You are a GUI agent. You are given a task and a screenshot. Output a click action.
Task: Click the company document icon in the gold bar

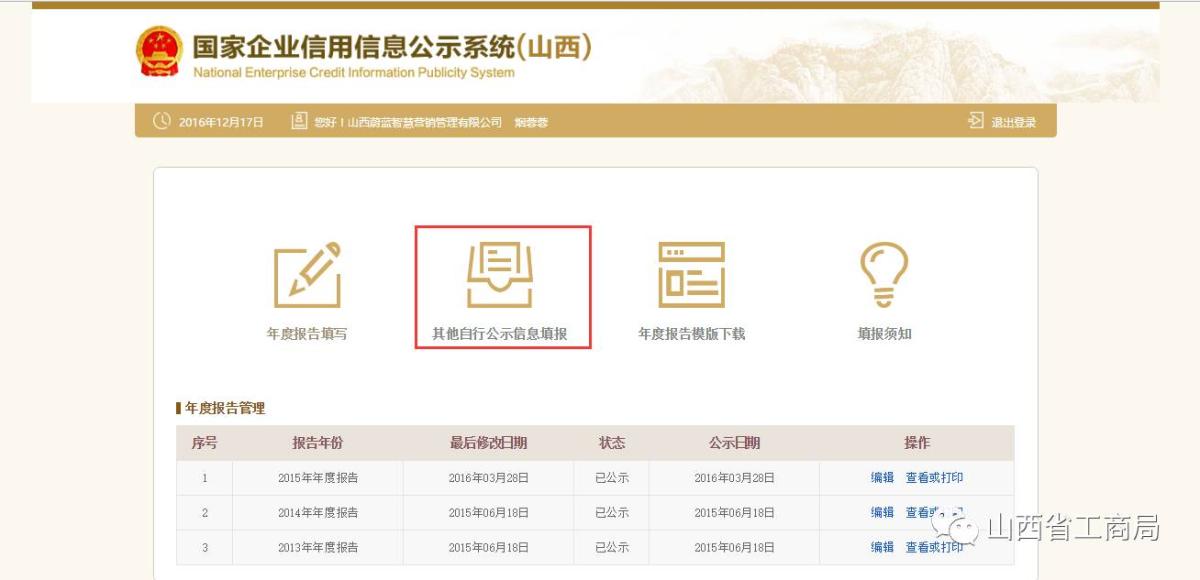click(299, 121)
